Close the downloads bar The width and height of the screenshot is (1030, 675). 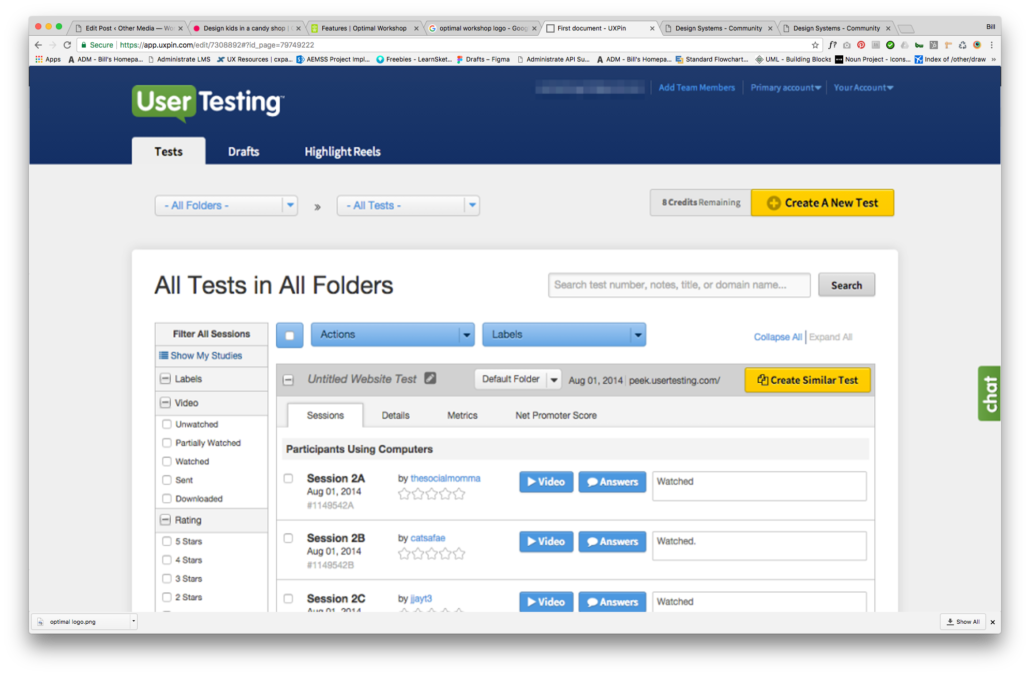(993, 622)
